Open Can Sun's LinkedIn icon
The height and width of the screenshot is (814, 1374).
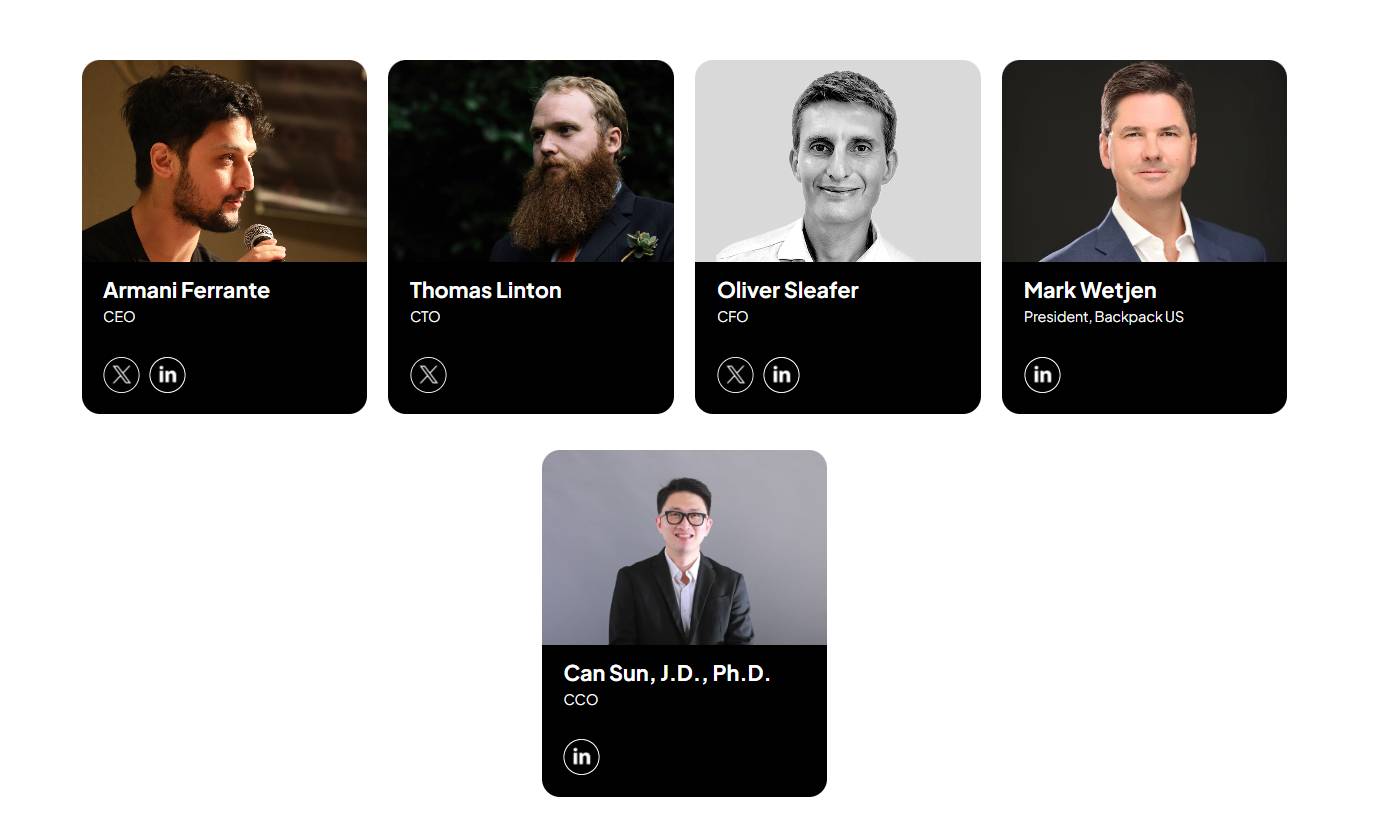(581, 757)
